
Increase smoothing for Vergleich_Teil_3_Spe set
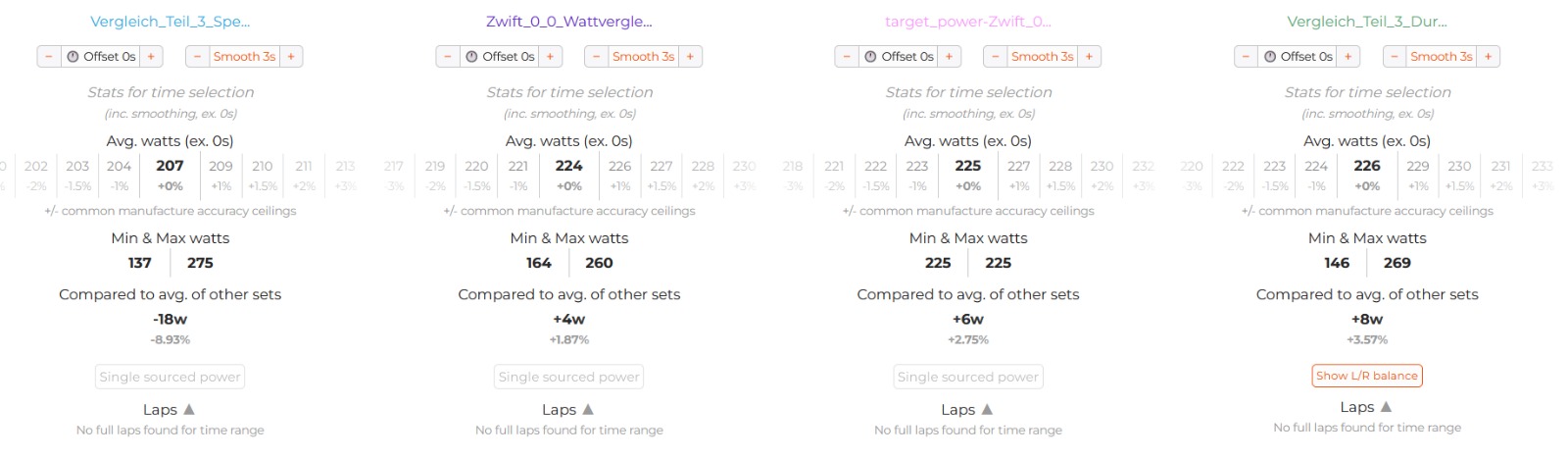[291, 57]
